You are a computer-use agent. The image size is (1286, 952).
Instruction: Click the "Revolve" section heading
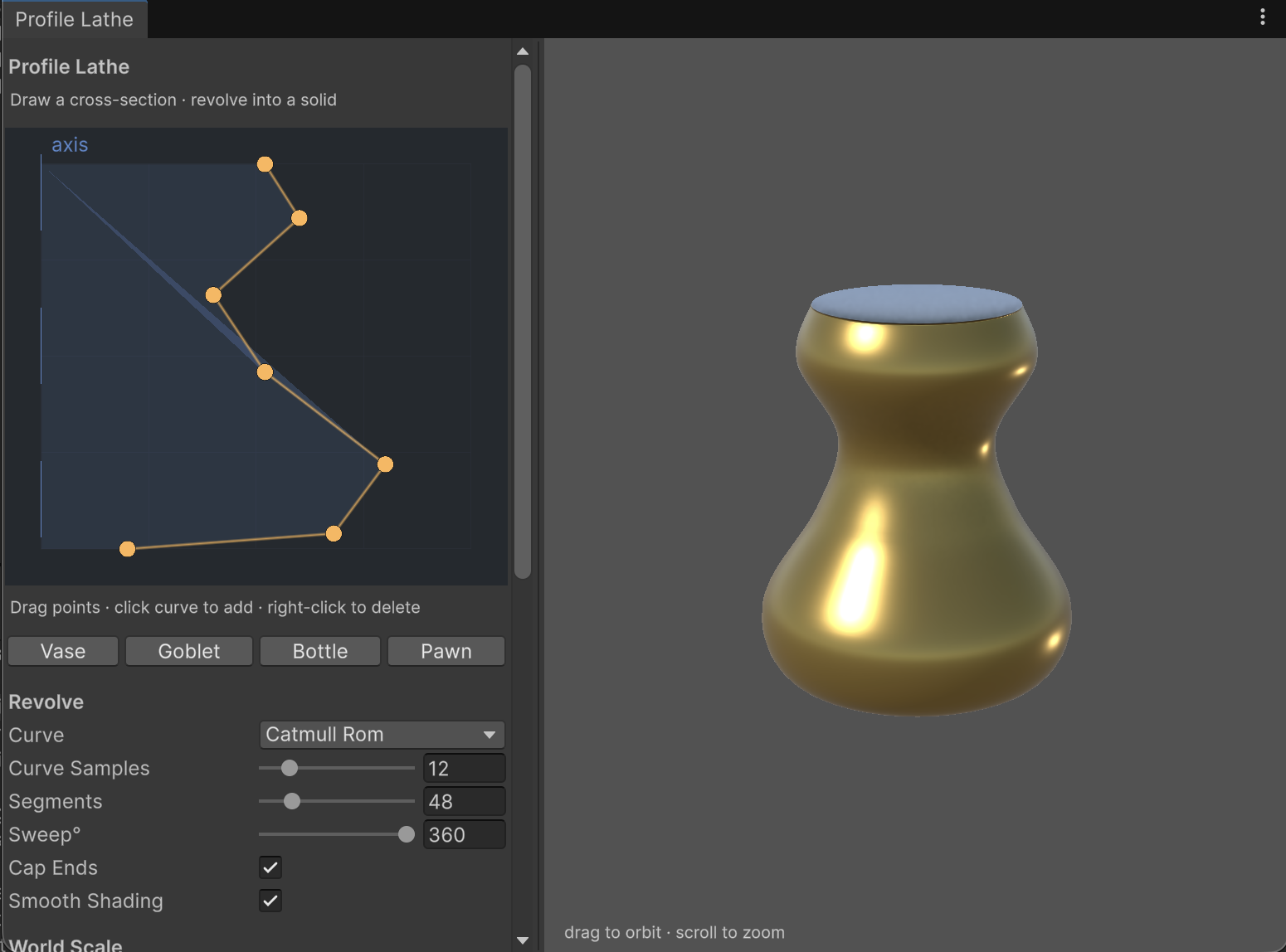click(46, 702)
